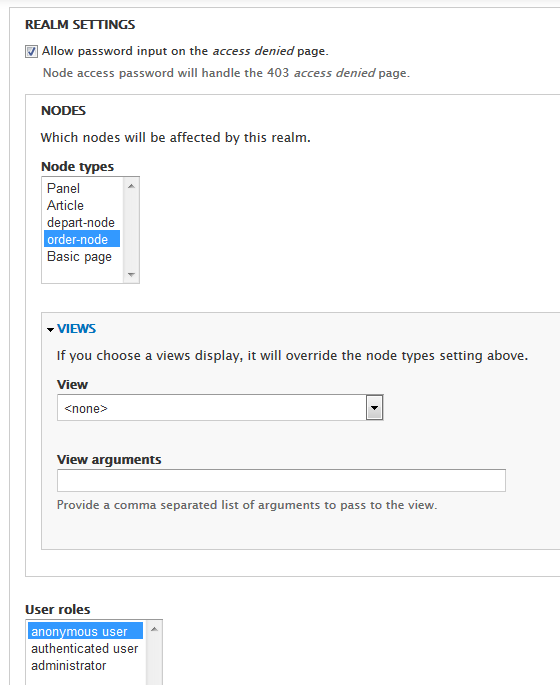Toggle Allow password input on access denied page
This screenshot has height=685, width=560.
(x=31, y=52)
